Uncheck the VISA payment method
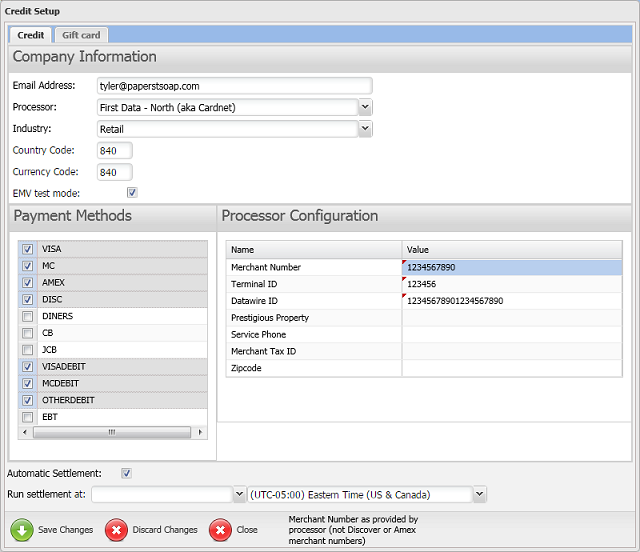The image size is (640, 552). (27, 249)
